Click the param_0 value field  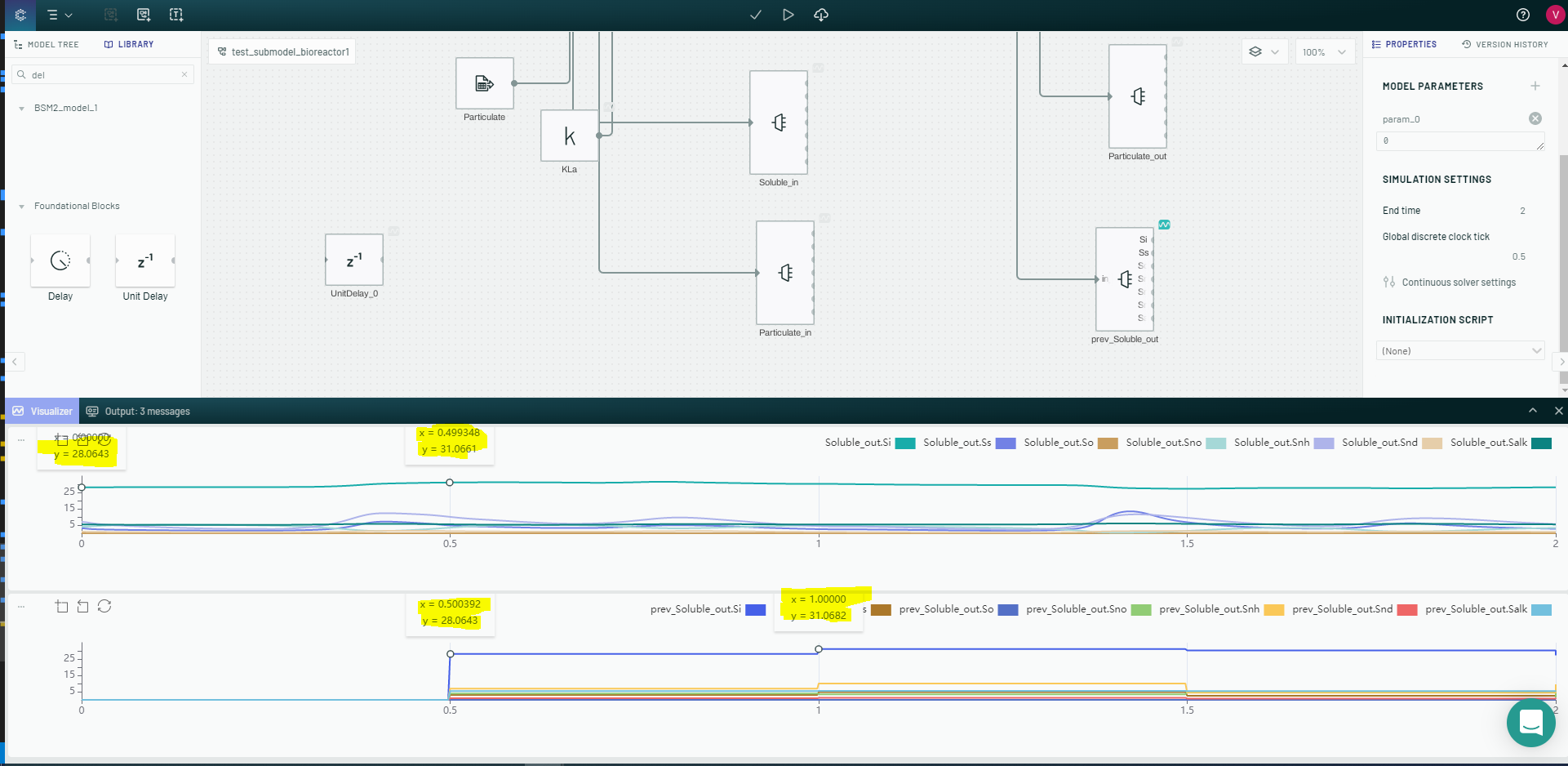tap(1460, 141)
